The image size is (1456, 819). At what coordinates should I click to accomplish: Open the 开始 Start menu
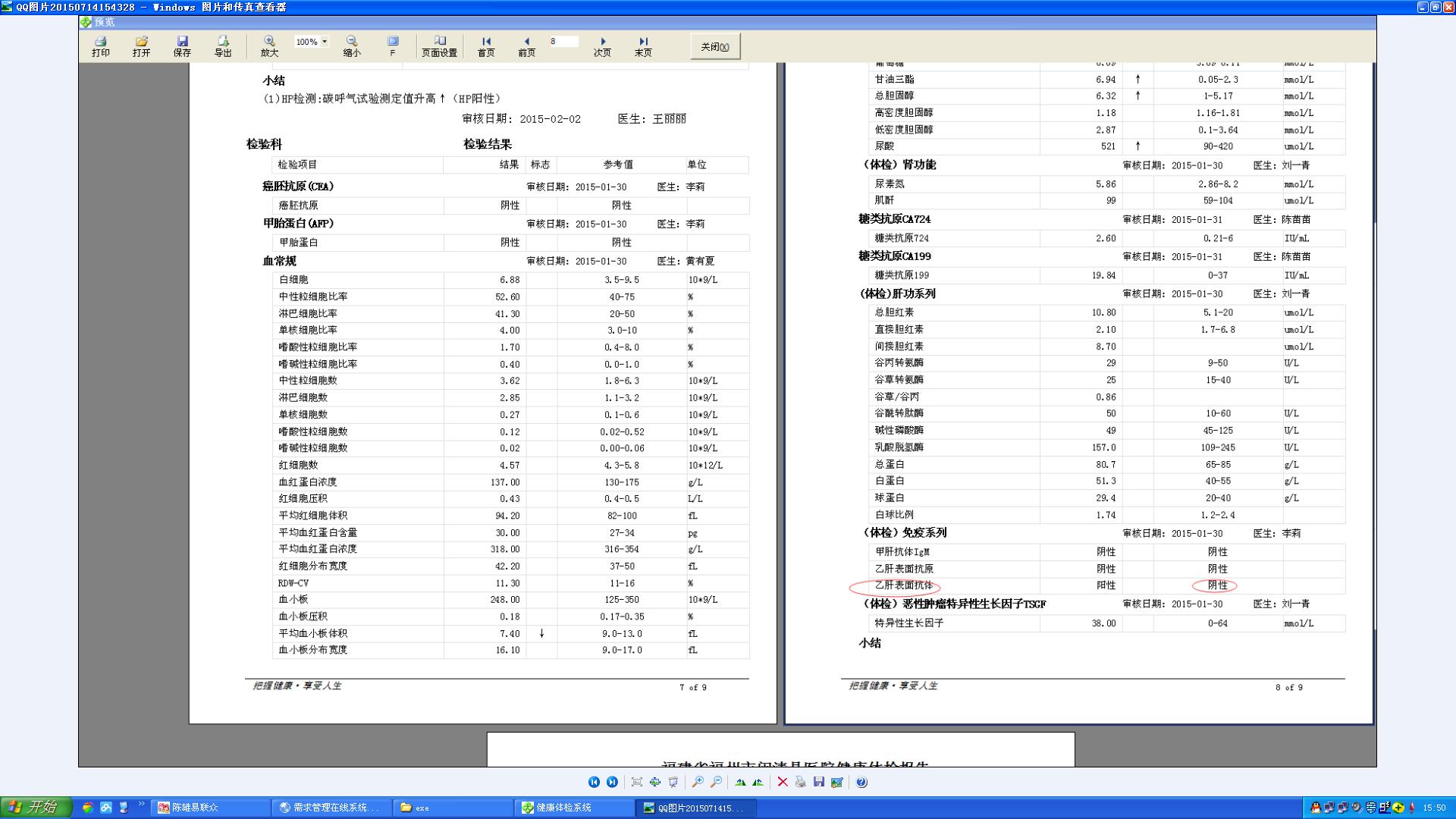click(36, 808)
